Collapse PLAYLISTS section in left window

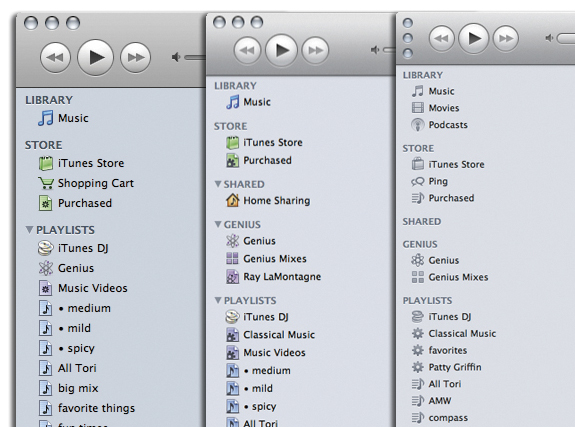tap(29, 230)
